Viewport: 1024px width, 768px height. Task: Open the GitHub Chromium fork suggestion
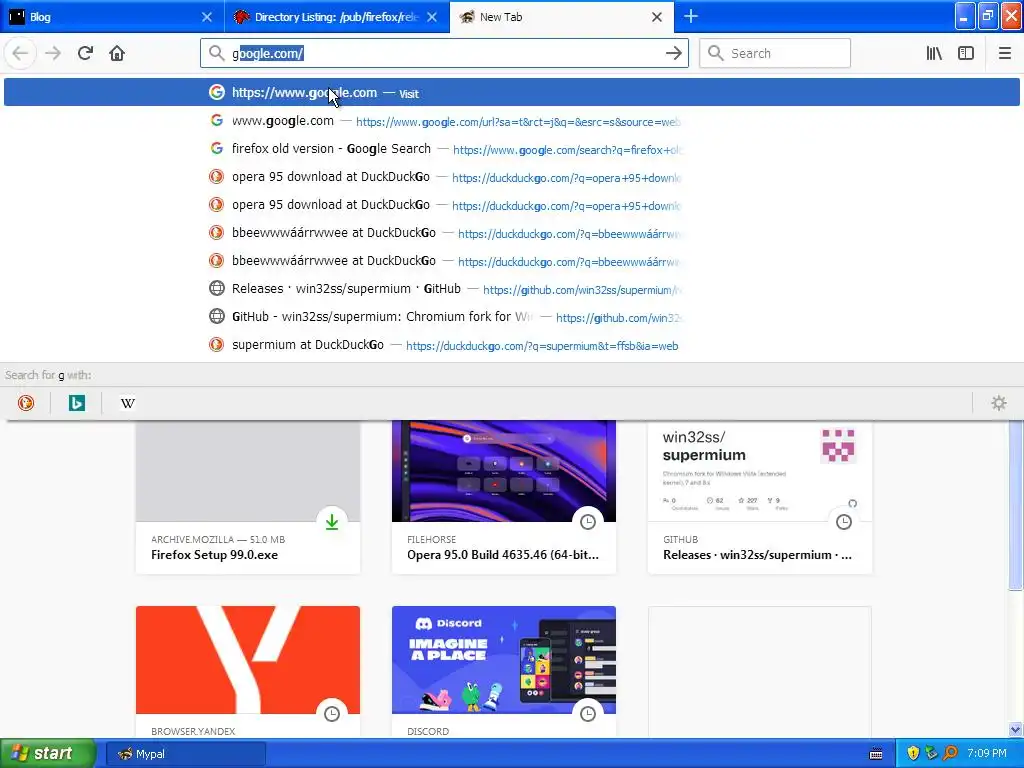(512, 317)
